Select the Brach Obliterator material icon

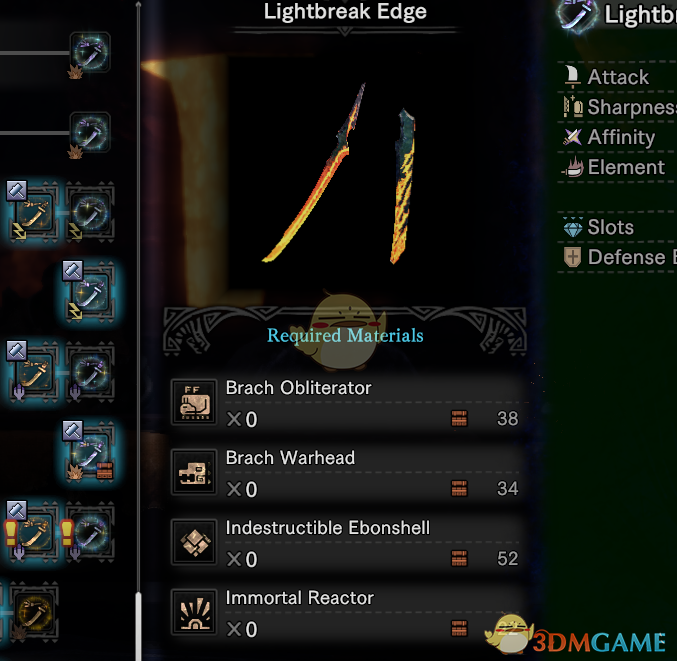194,403
